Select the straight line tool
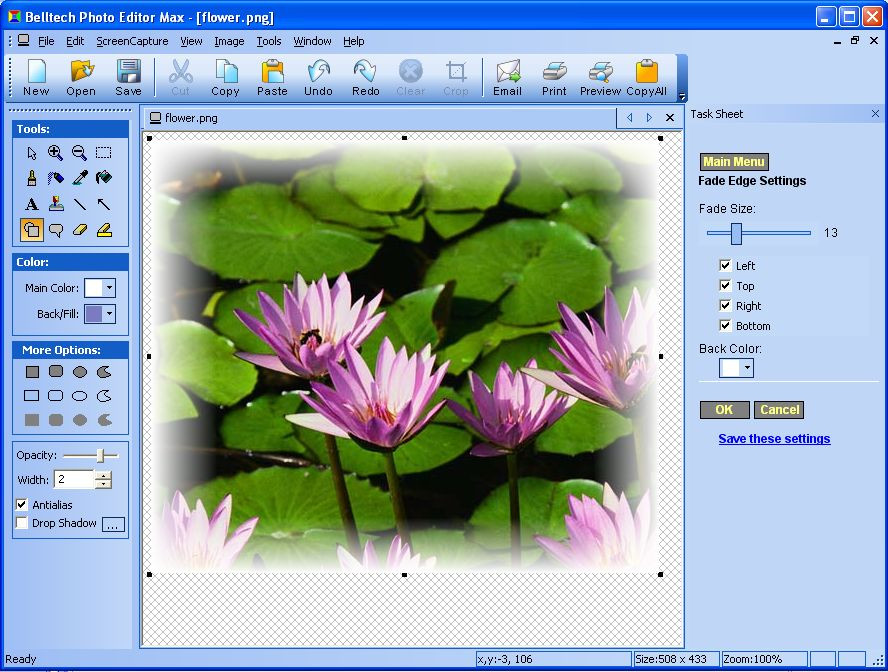Viewport: 888px width, 672px height. pyautogui.click(x=80, y=204)
